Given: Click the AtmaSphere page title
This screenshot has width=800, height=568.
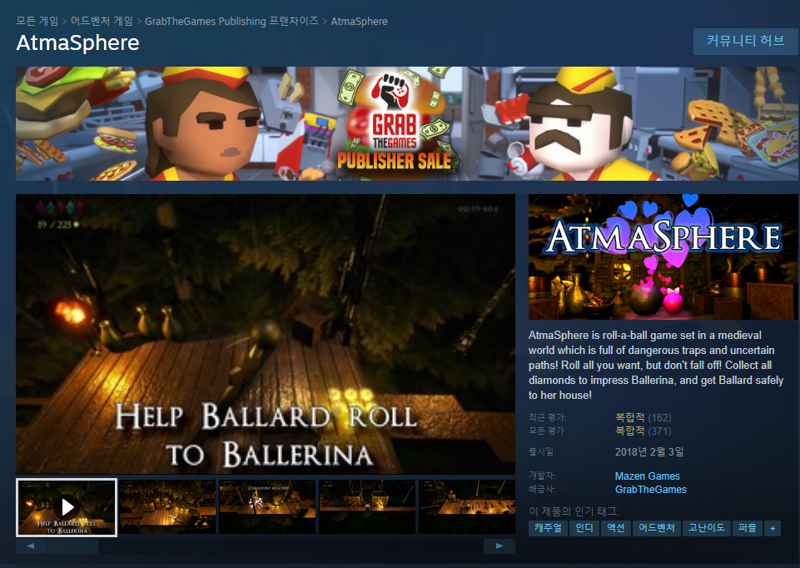Looking at the screenshot, I should click(78, 43).
